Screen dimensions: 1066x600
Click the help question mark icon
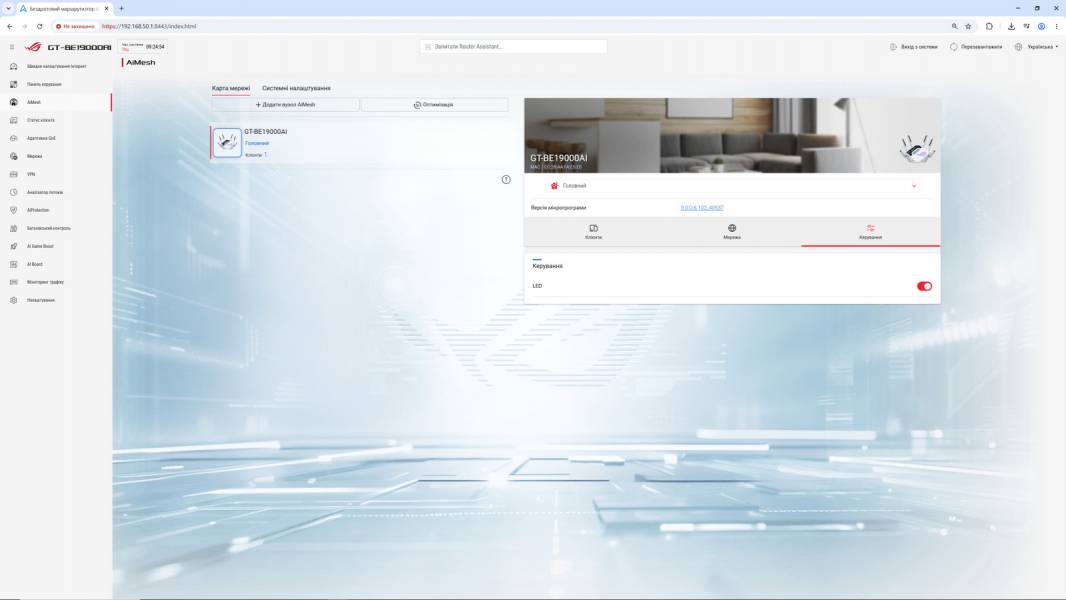tap(506, 179)
